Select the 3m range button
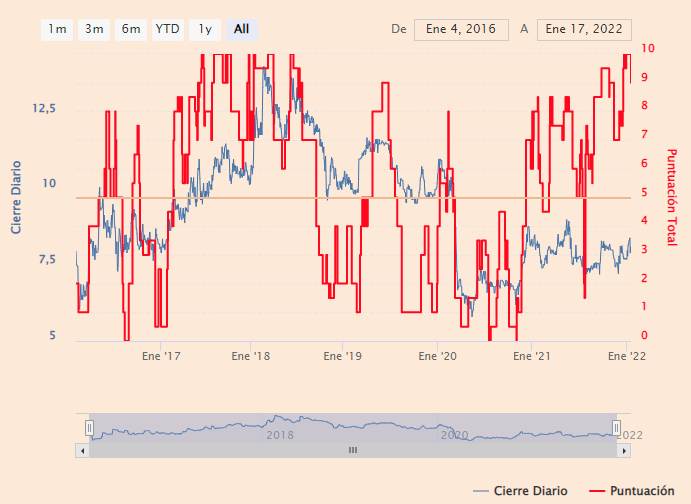691x504 pixels. (94, 30)
